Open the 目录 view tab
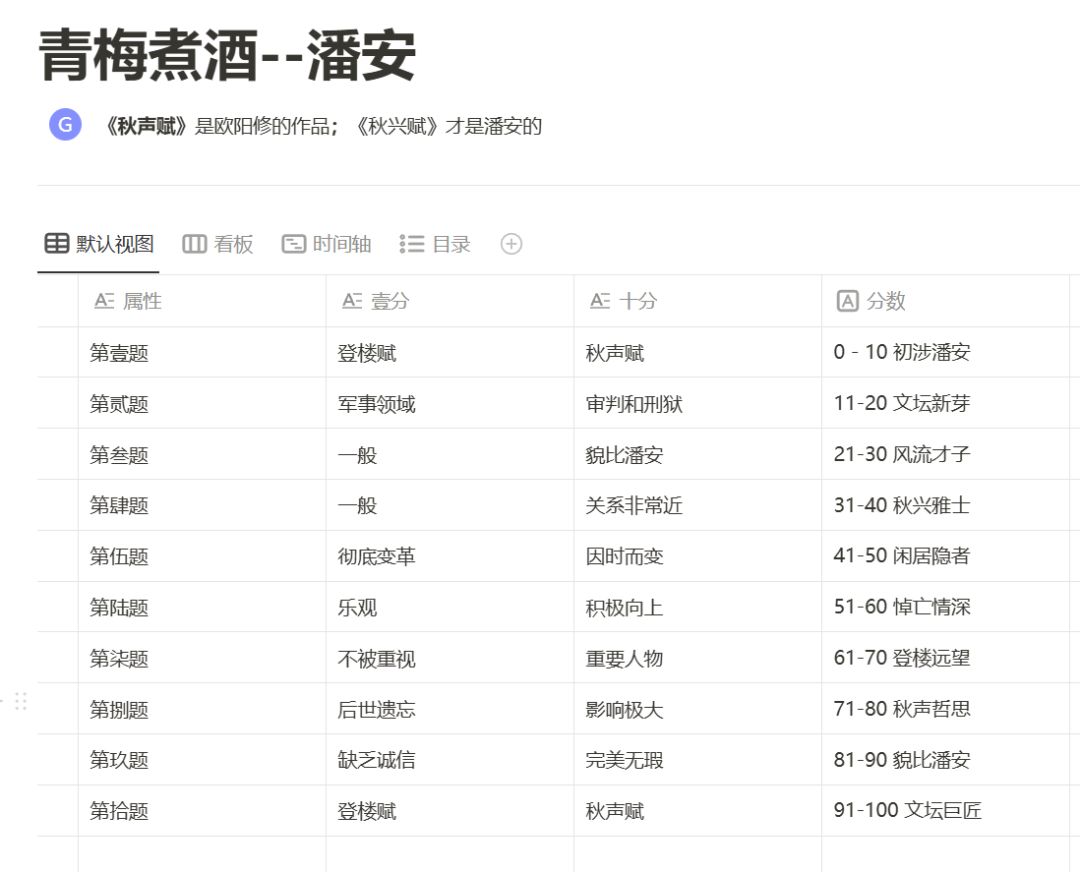This screenshot has height=872, width=1080. point(435,244)
